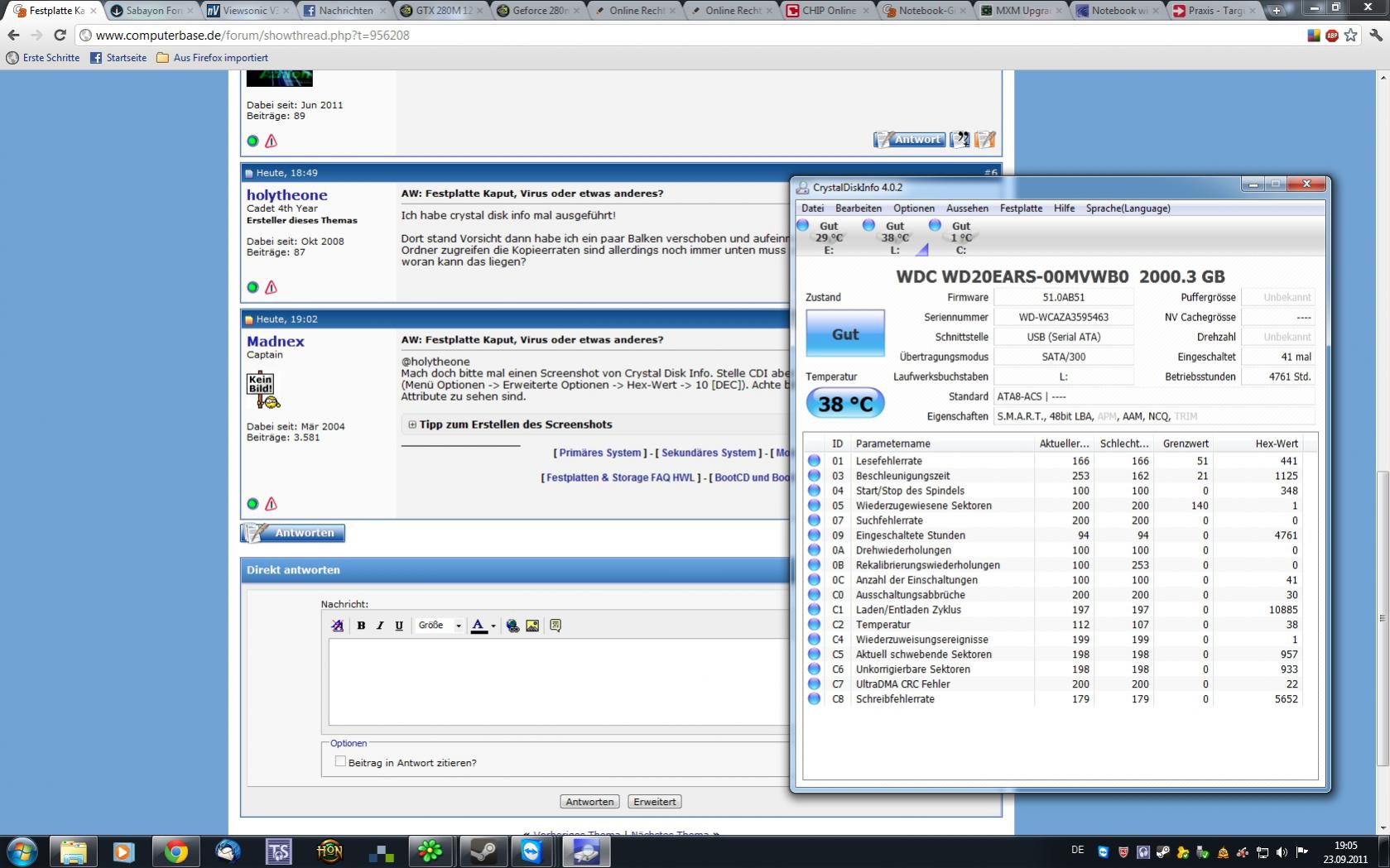The image size is (1390, 868).
Task: Click the insert link globe icon
Action: [513, 626]
